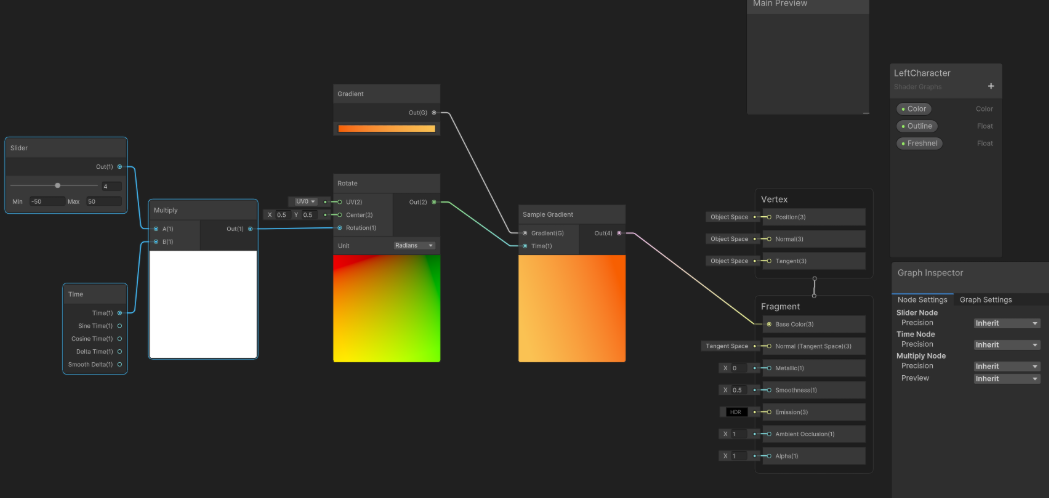
Task: Click the Rotate Center Y field
Action: [309, 215]
